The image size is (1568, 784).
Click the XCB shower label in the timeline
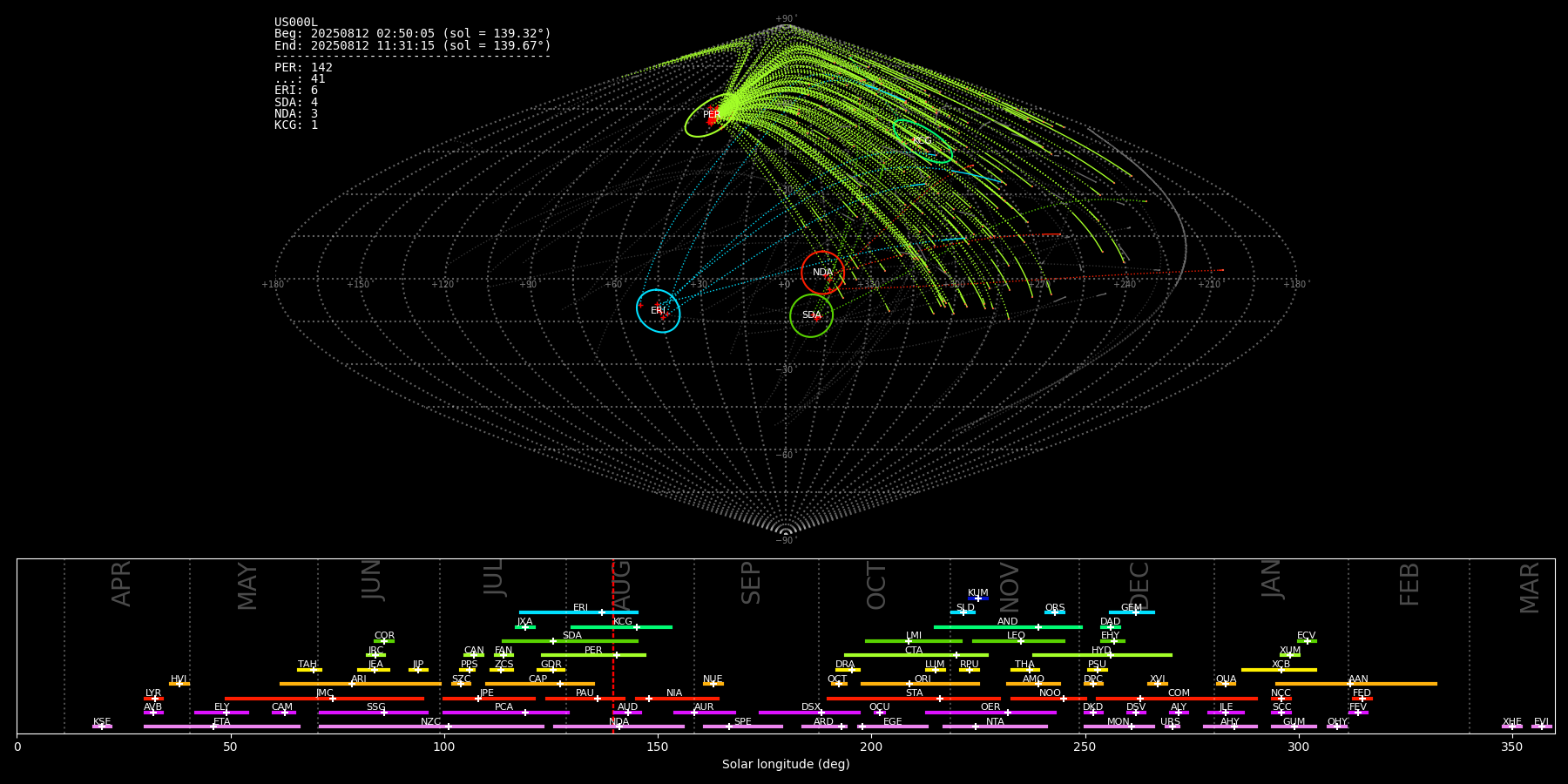point(1281,665)
